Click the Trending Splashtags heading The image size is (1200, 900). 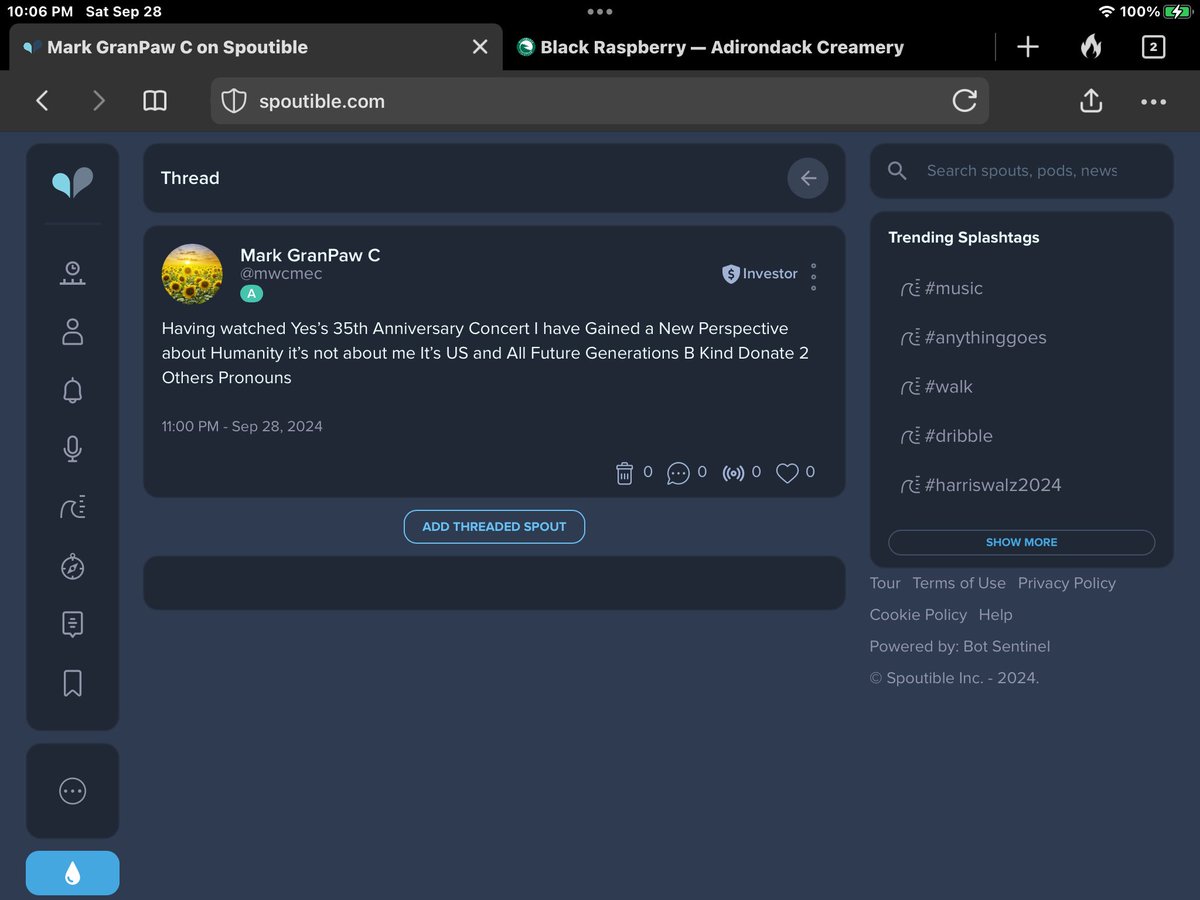point(963,238)
